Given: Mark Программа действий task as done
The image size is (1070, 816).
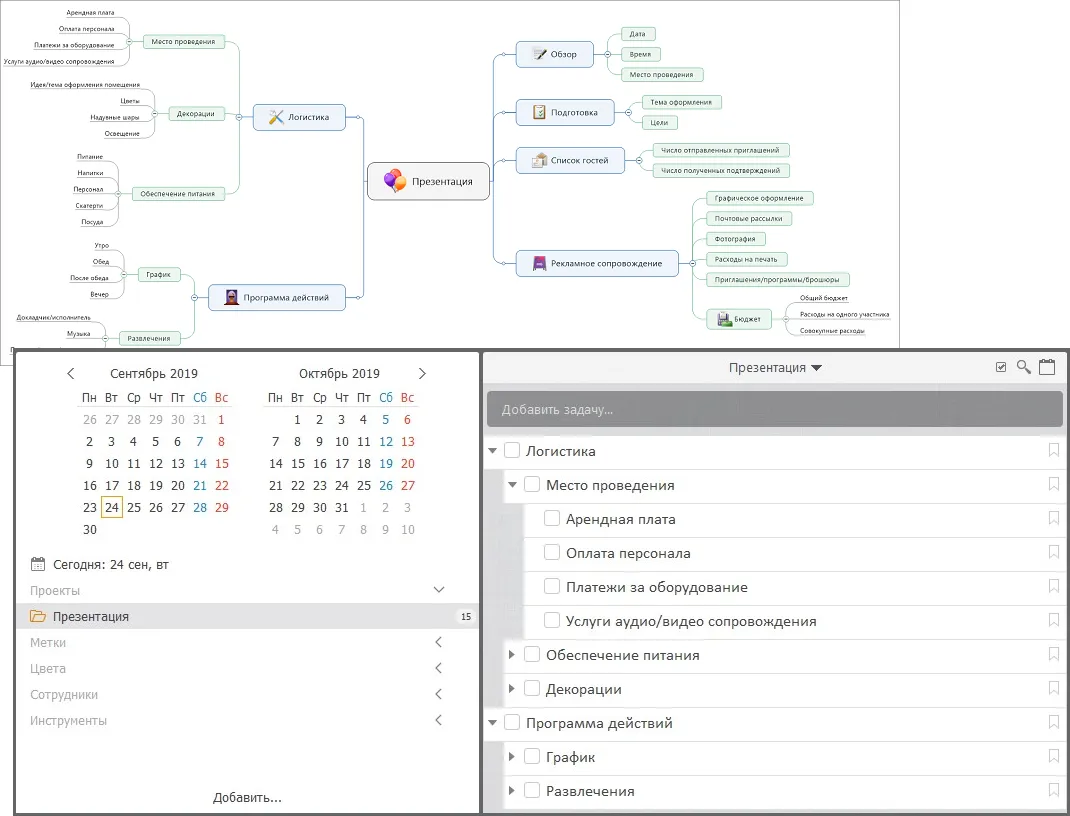Looking at the screenshot, I should [512, 723].
